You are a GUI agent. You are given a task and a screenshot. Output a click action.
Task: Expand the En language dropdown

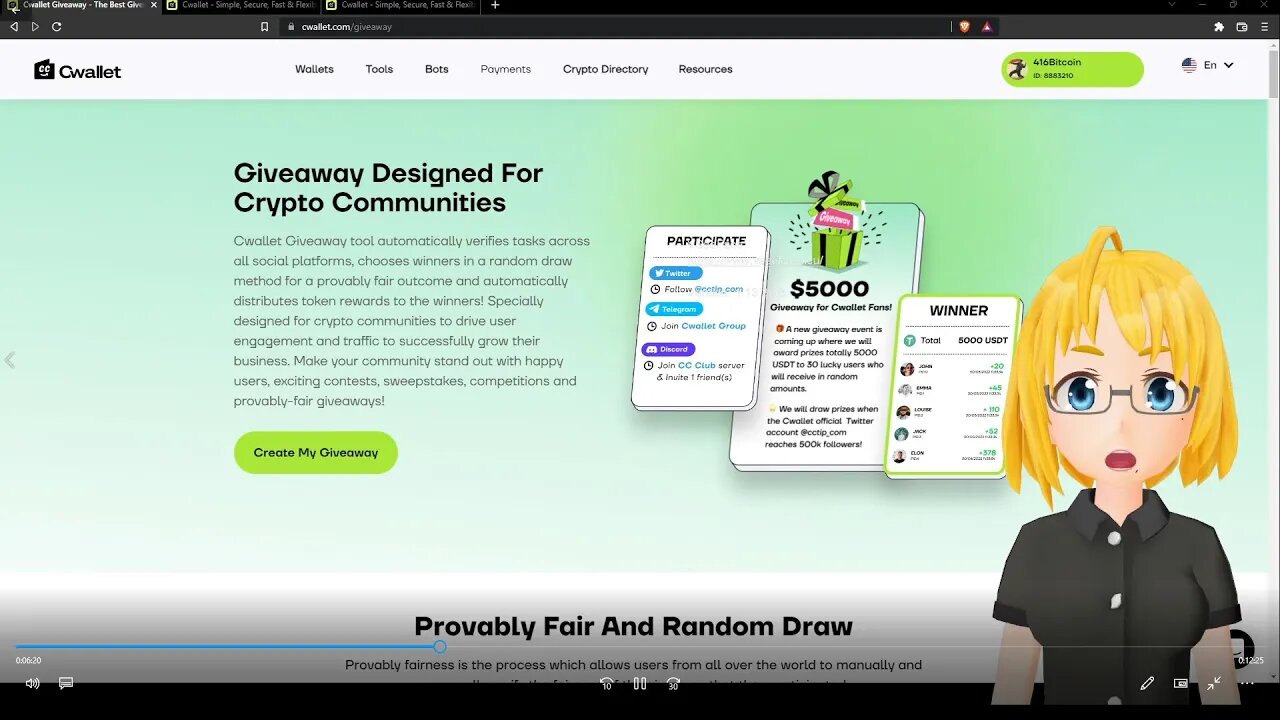point(1220,65)
